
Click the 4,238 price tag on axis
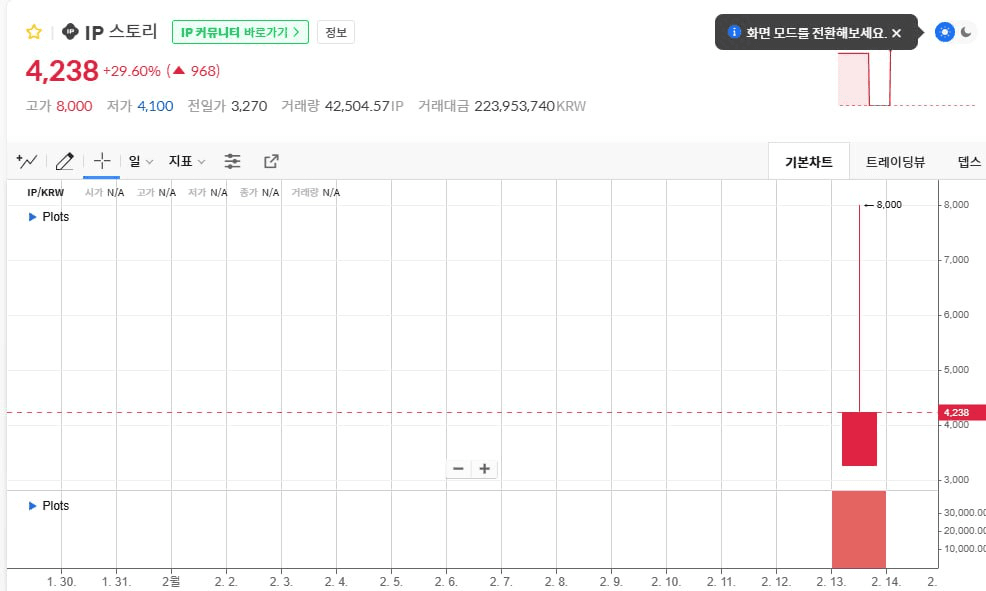[x=961, y=412]
